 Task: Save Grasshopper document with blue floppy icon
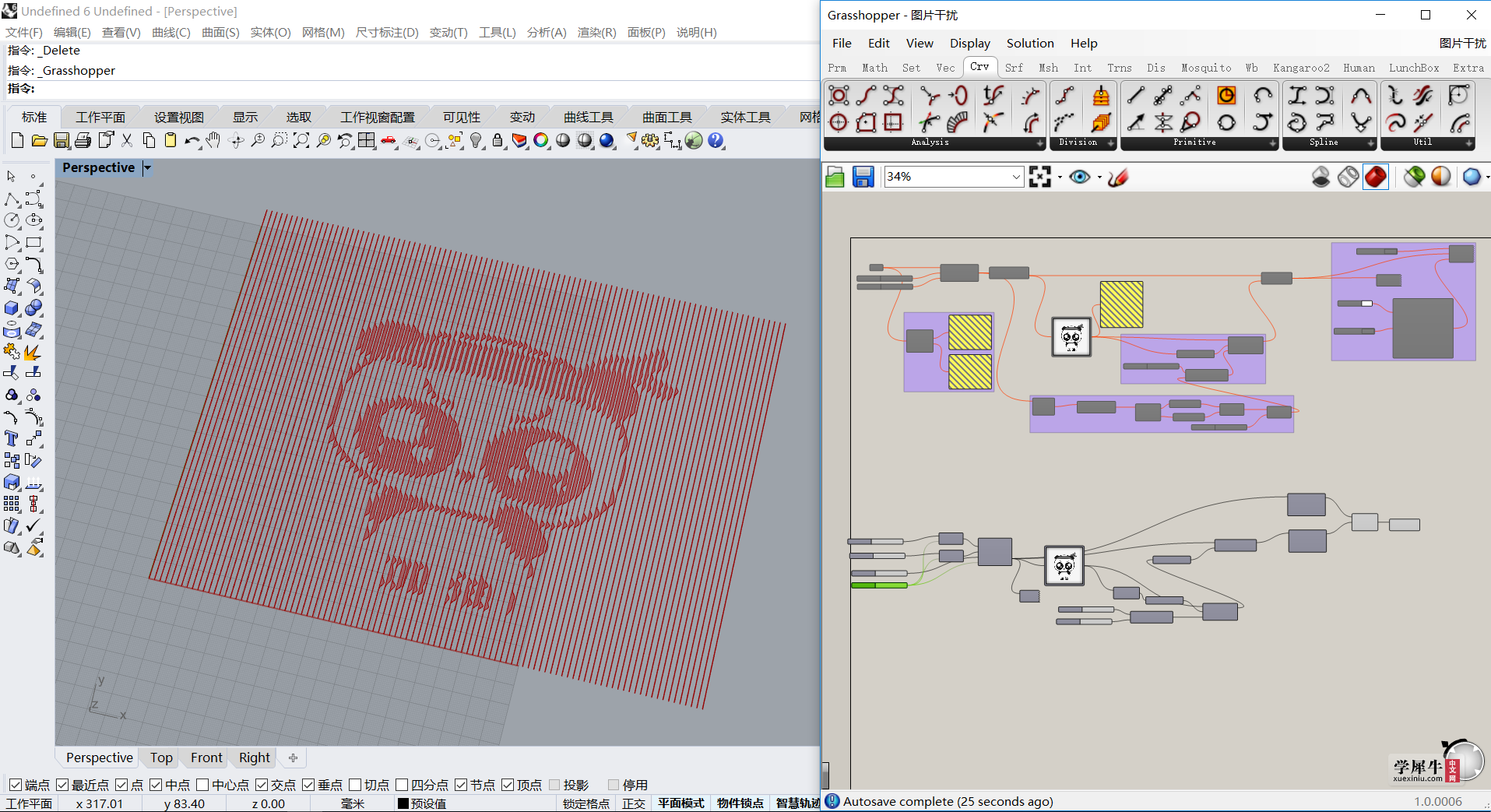pos(863,177)
